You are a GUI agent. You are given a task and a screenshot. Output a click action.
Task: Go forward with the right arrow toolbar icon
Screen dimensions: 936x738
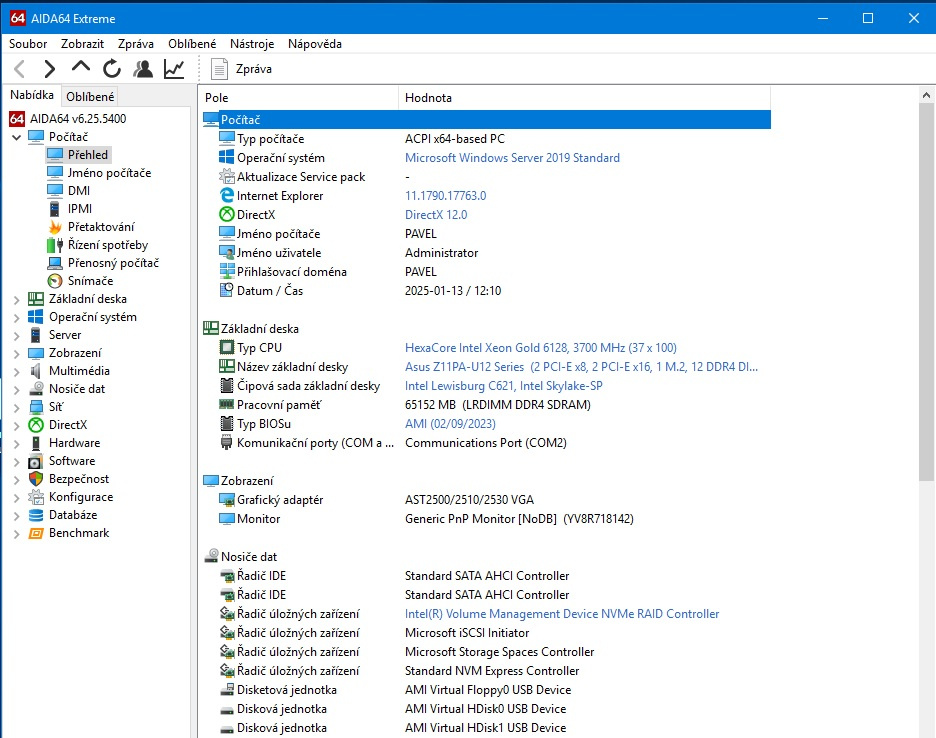coord(50,69)
